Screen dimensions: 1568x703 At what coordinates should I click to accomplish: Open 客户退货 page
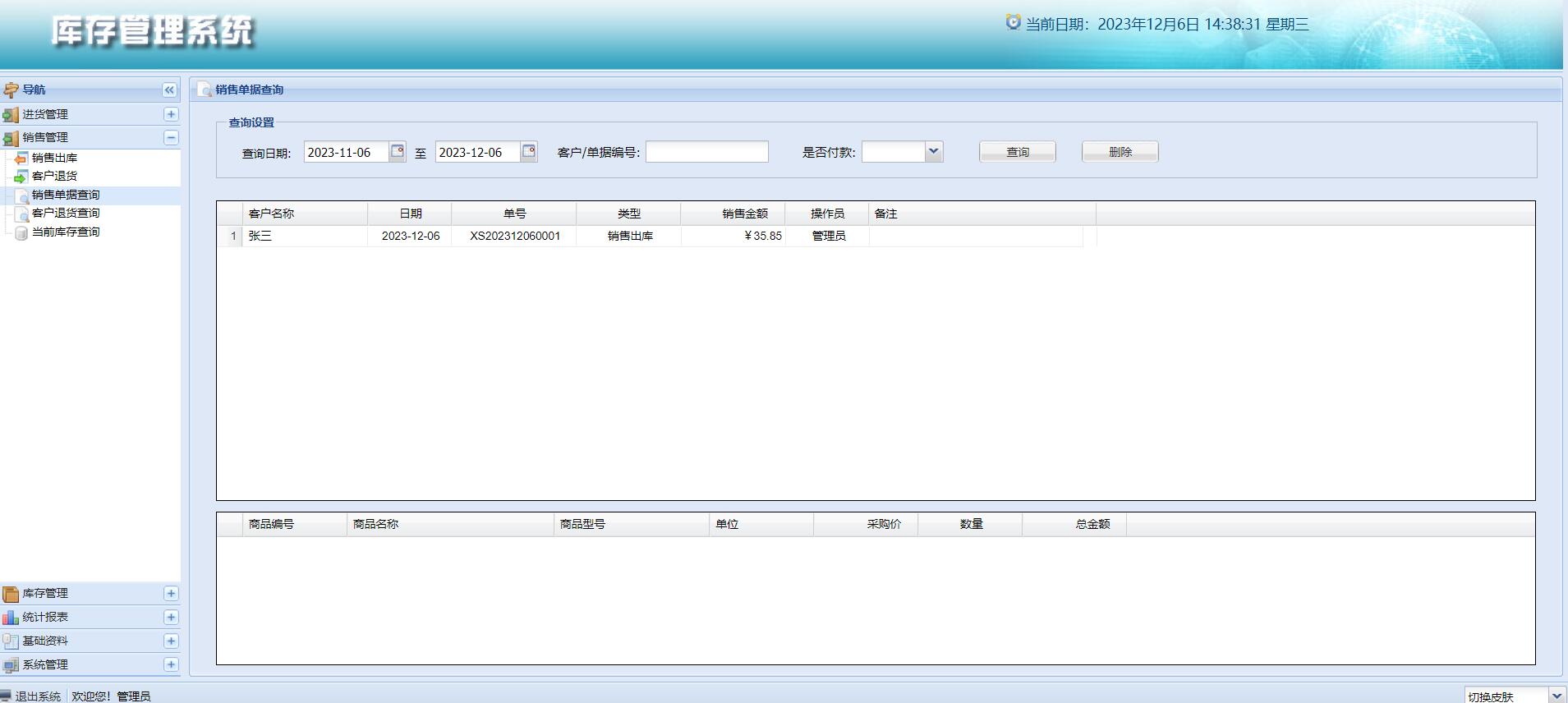point(54,176)
